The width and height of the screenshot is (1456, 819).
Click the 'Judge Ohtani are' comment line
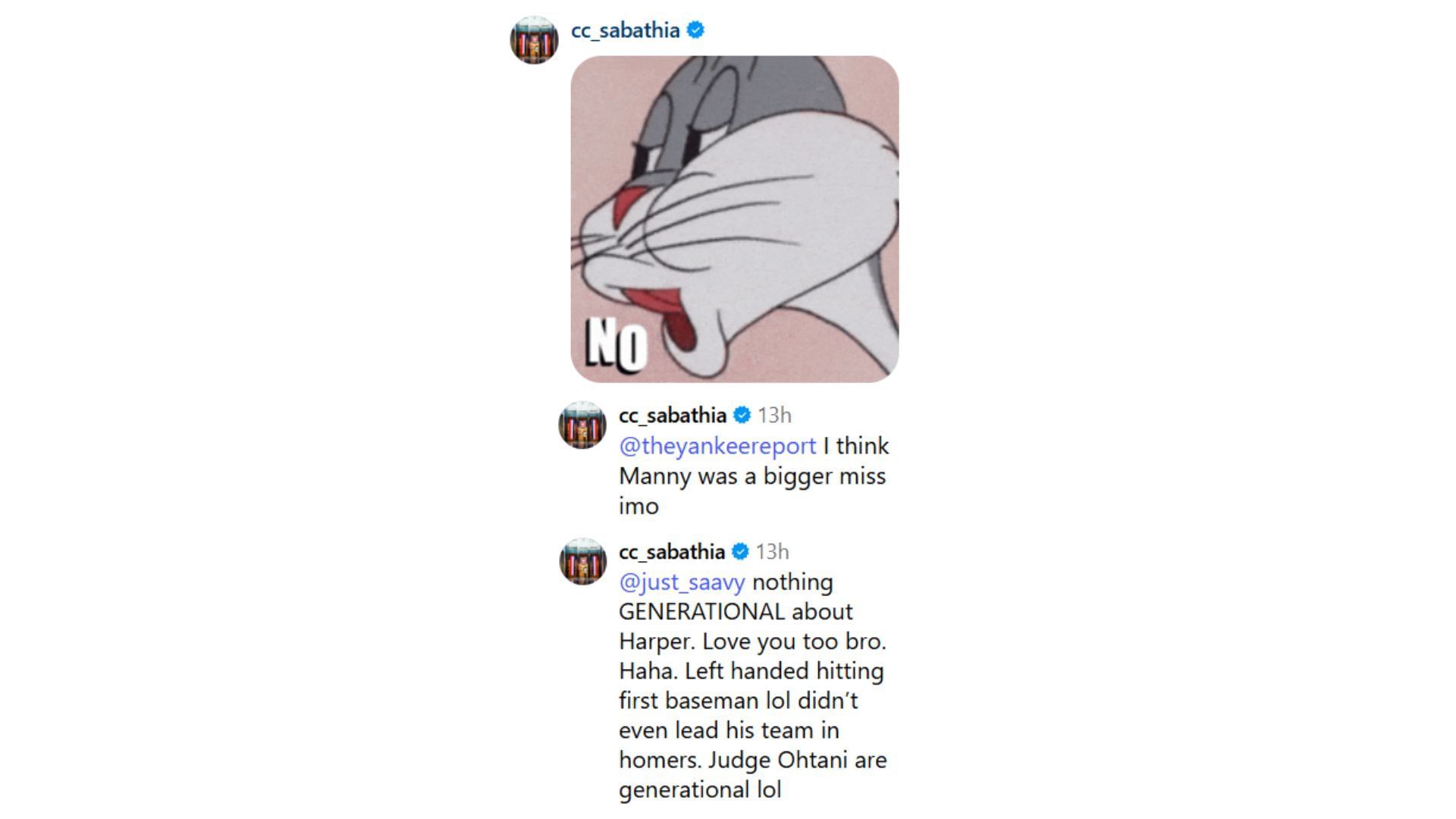coord(753,761)
